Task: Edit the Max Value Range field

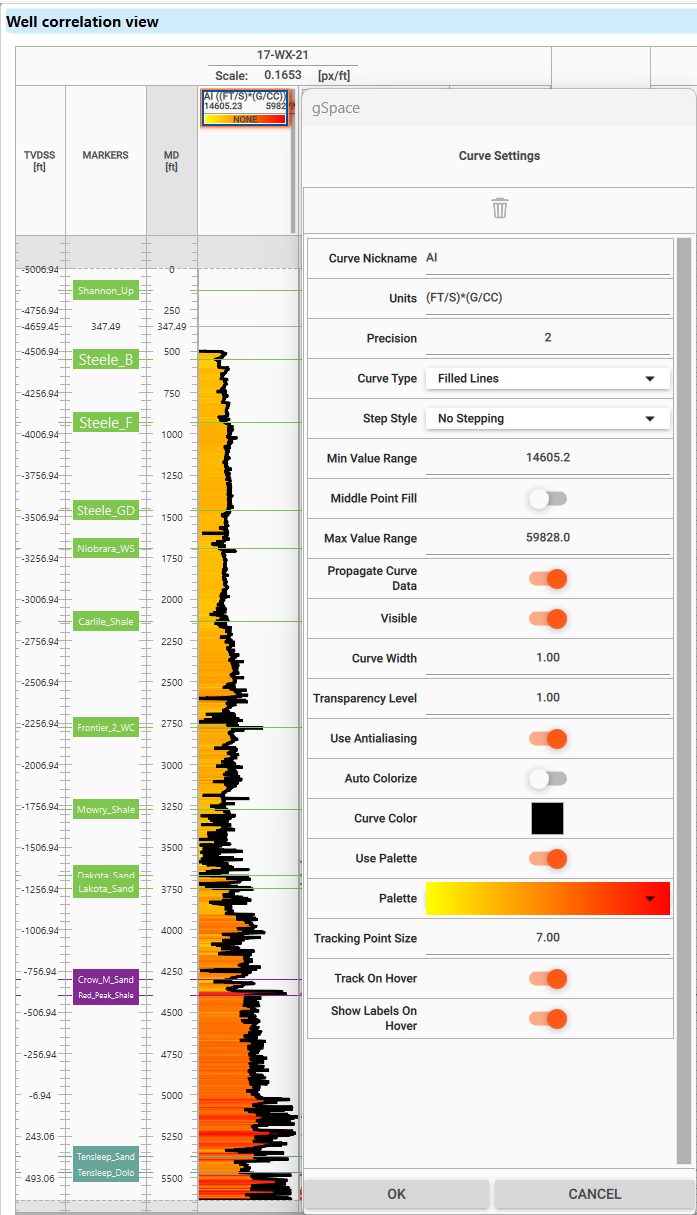Action: point(548,538)
